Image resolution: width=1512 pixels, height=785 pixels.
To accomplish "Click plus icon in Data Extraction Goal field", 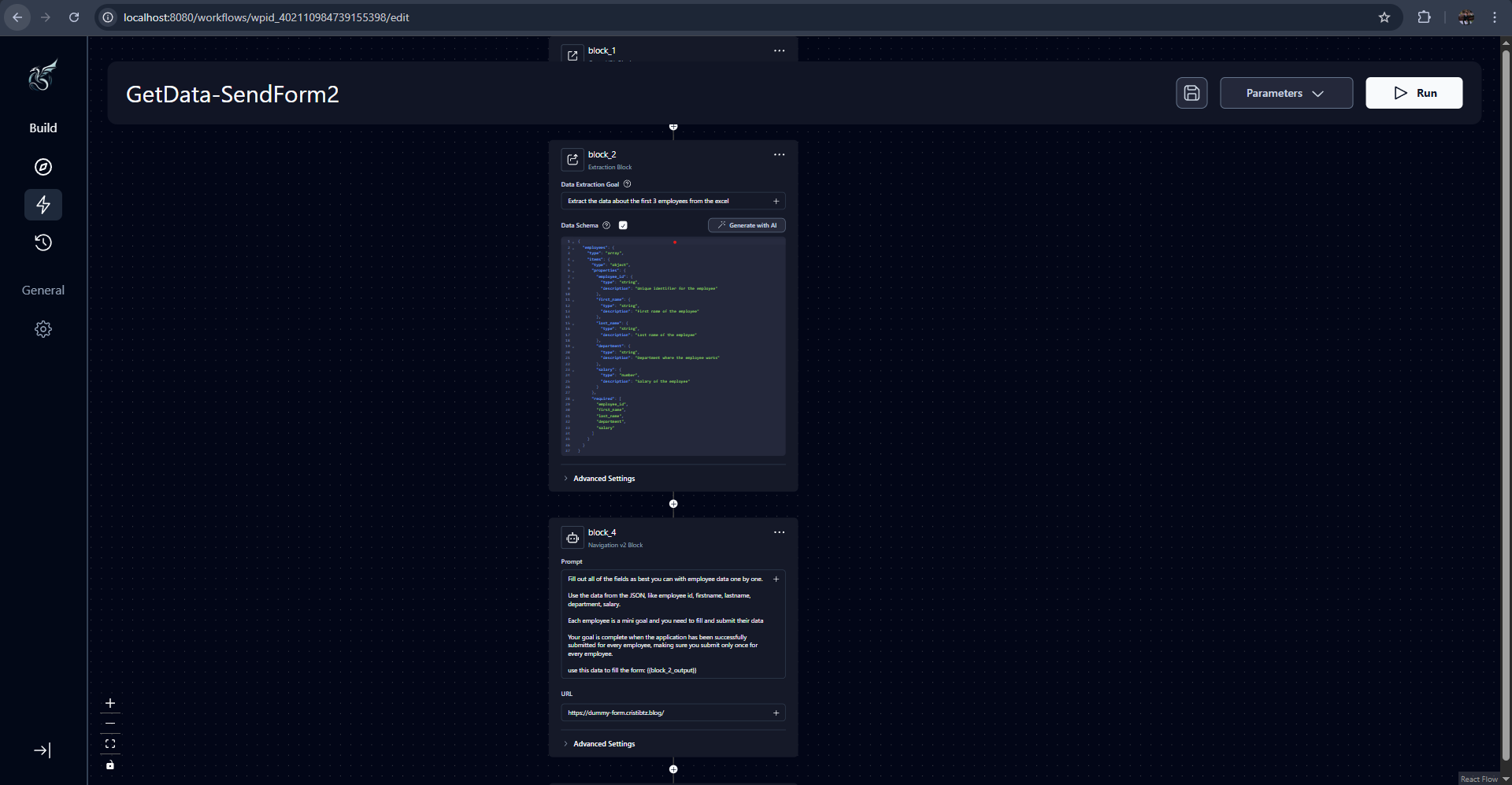I will (776, 201).
